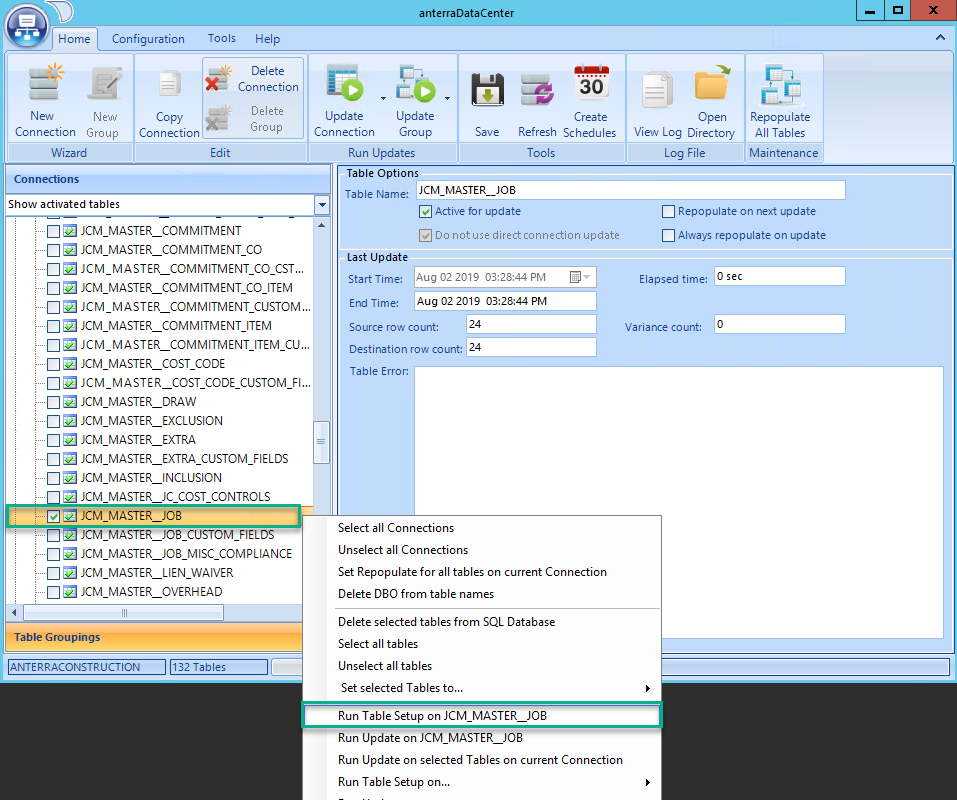Click the 132 Tables status bar entry
Screen dimensions: 957x800
218,667
